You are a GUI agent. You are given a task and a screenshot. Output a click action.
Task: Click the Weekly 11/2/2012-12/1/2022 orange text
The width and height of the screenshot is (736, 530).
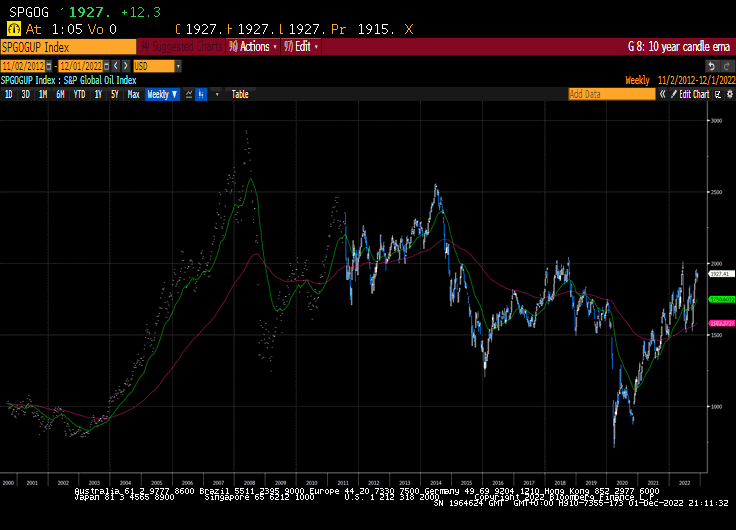(680, 80)
